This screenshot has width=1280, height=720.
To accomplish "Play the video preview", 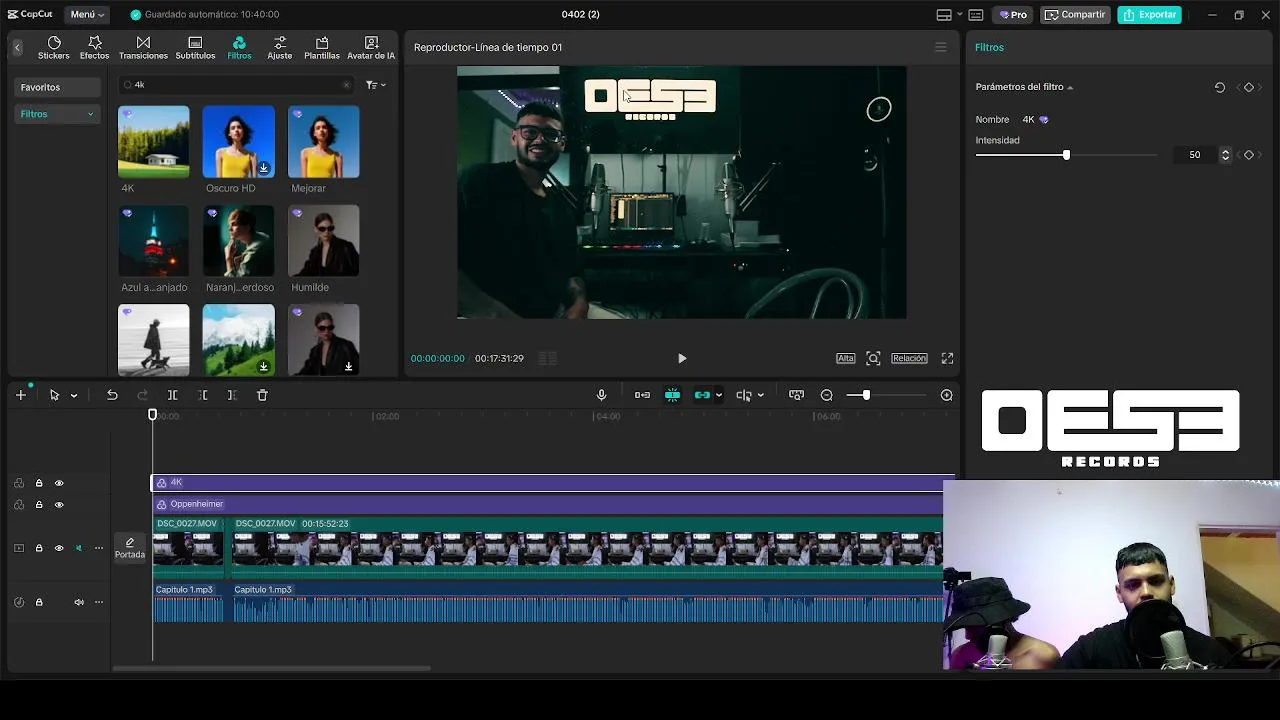I will [x=682, y=358].
